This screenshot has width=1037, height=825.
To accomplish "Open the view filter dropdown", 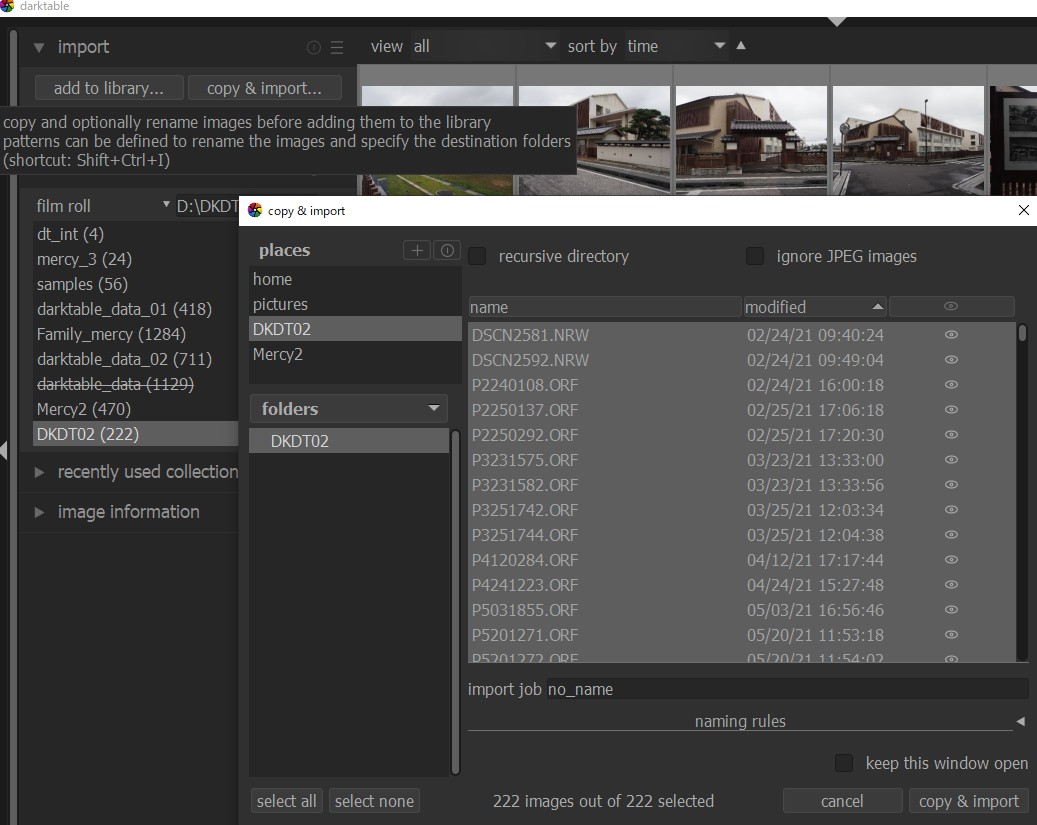I will click(485, 46).
